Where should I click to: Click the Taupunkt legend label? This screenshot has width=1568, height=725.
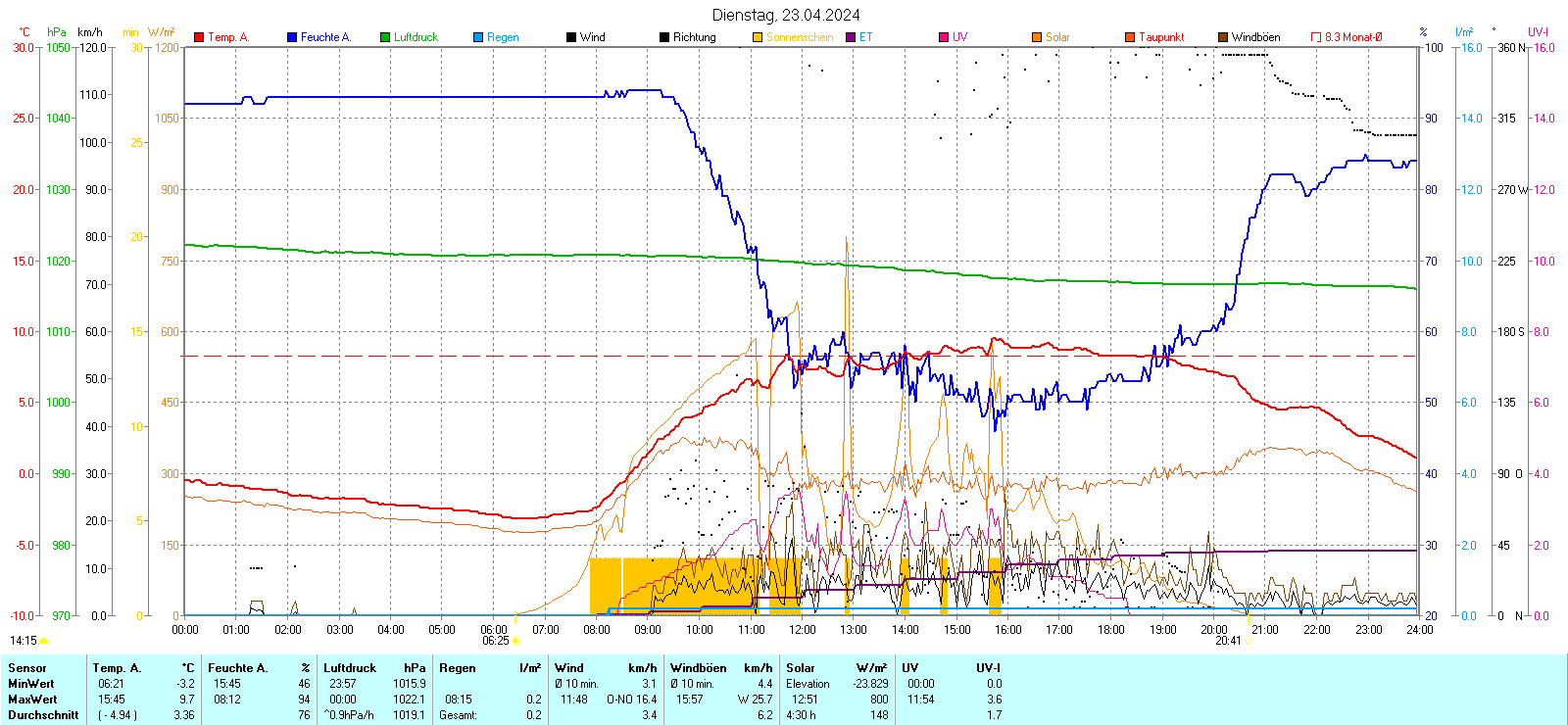1161,37
